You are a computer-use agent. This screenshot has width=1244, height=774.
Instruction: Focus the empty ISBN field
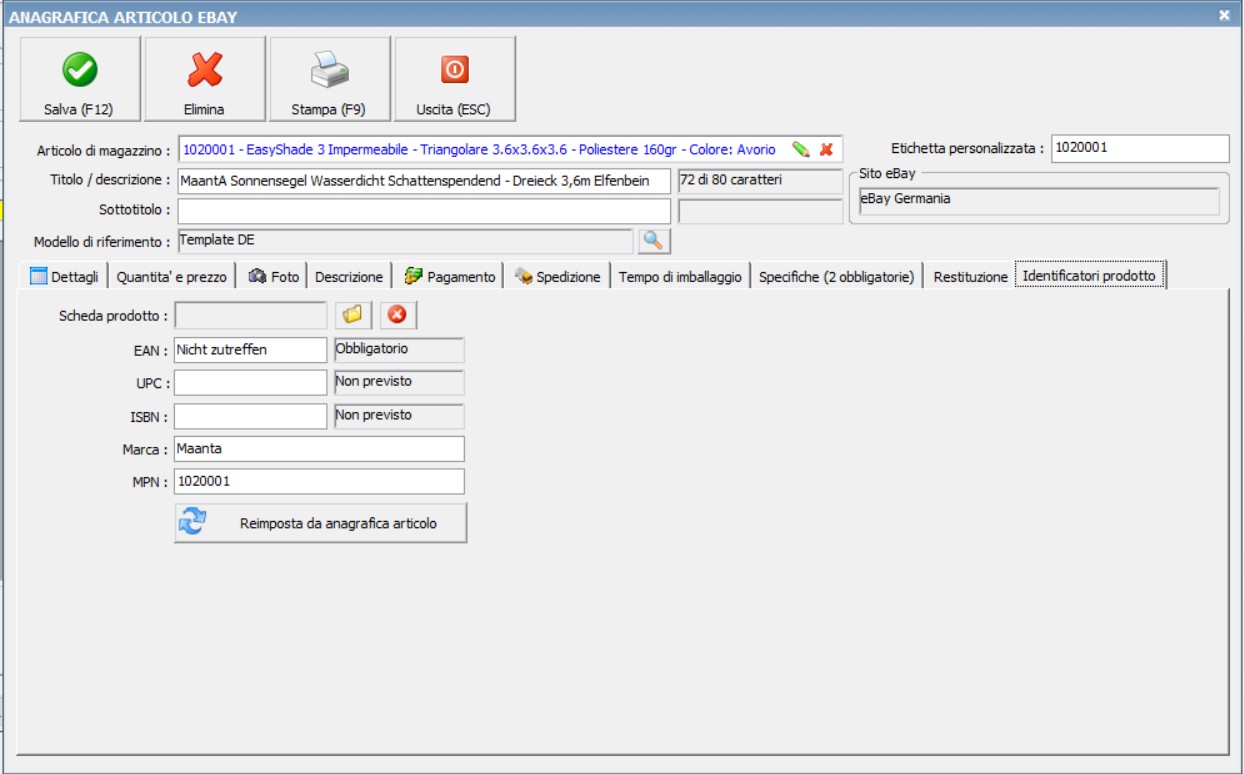pos(250,416)
